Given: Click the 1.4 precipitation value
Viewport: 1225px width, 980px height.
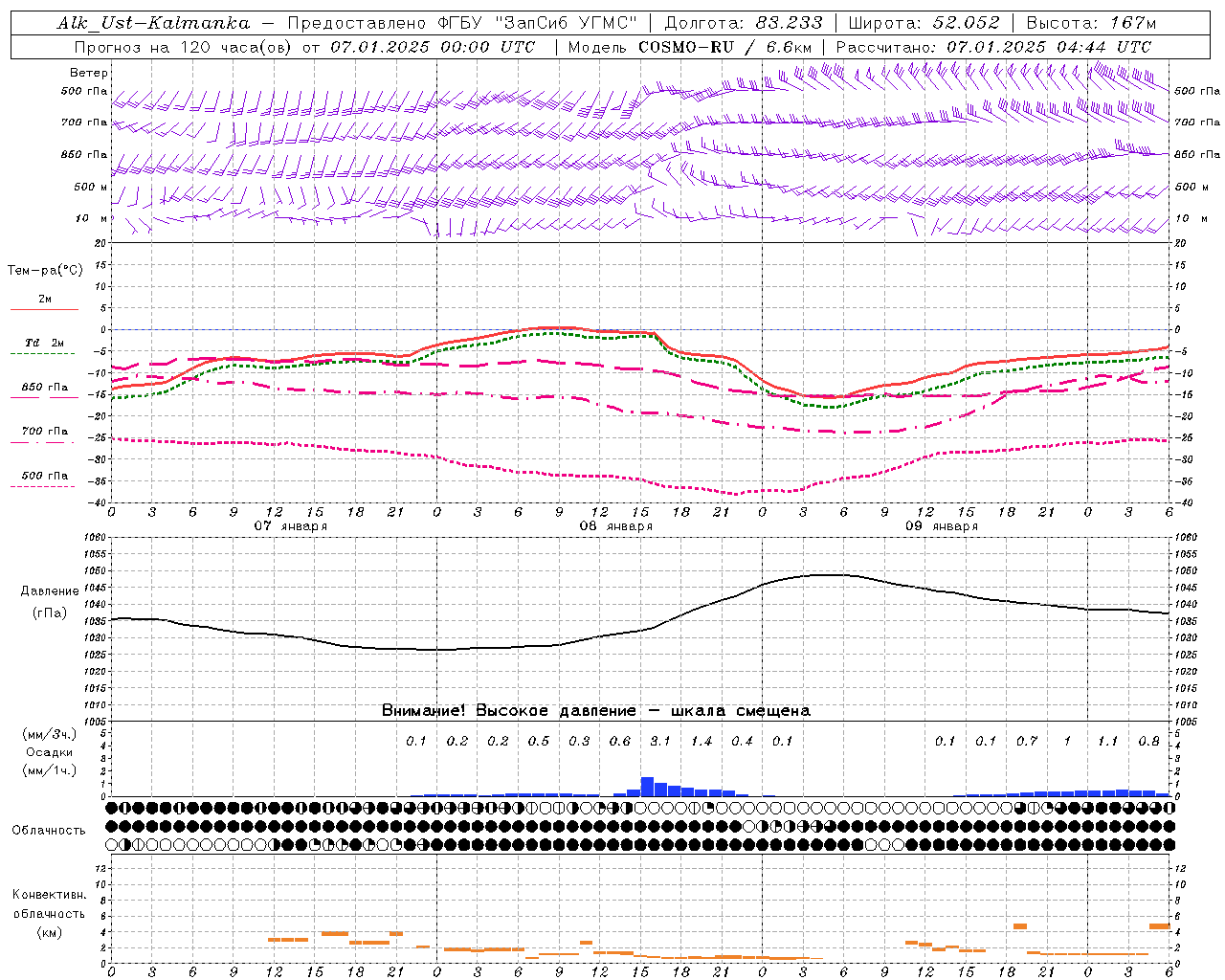Looking at the screenshot, I should click(702, 741).
